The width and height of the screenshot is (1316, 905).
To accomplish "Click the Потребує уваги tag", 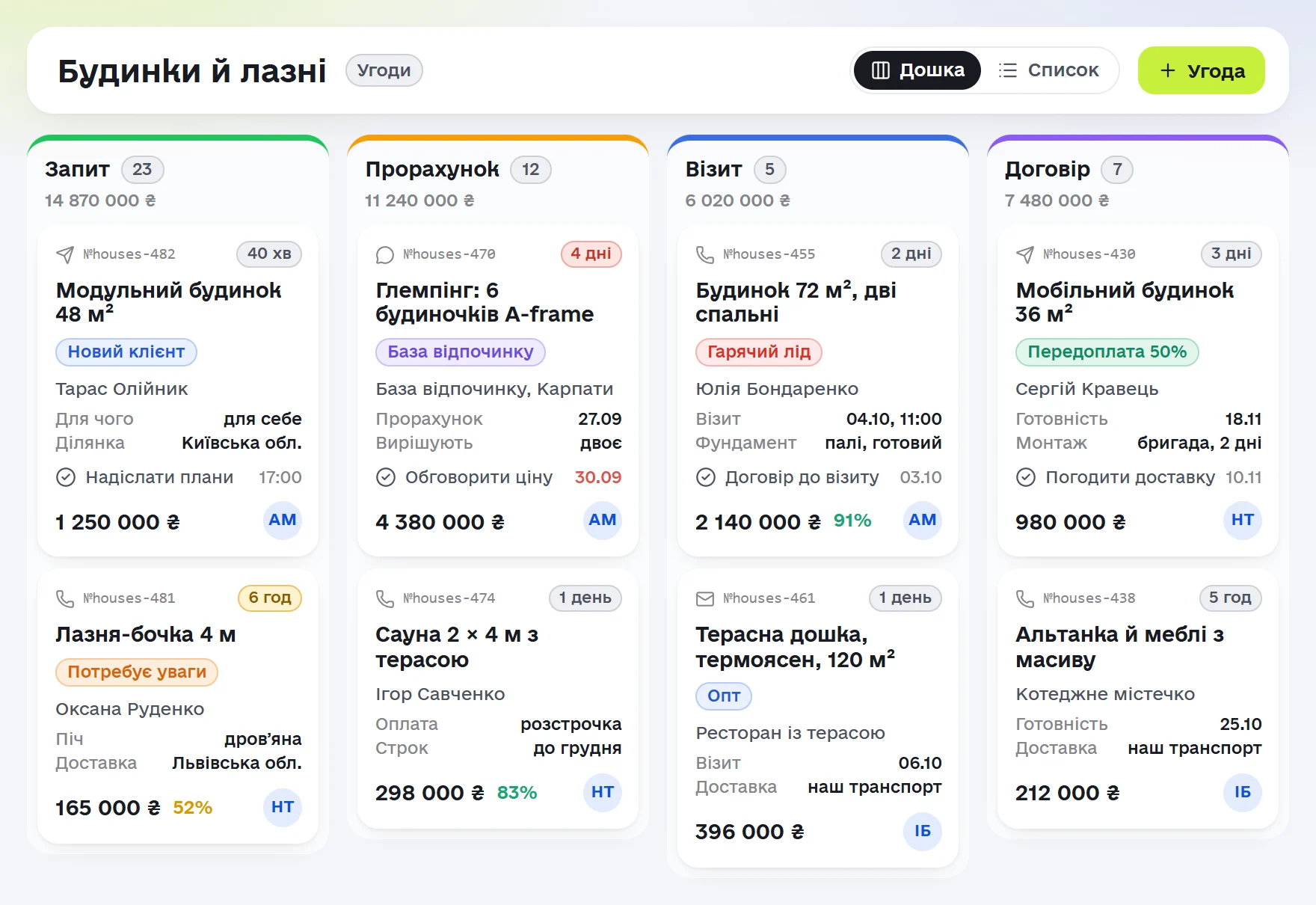I will [137, 672].
